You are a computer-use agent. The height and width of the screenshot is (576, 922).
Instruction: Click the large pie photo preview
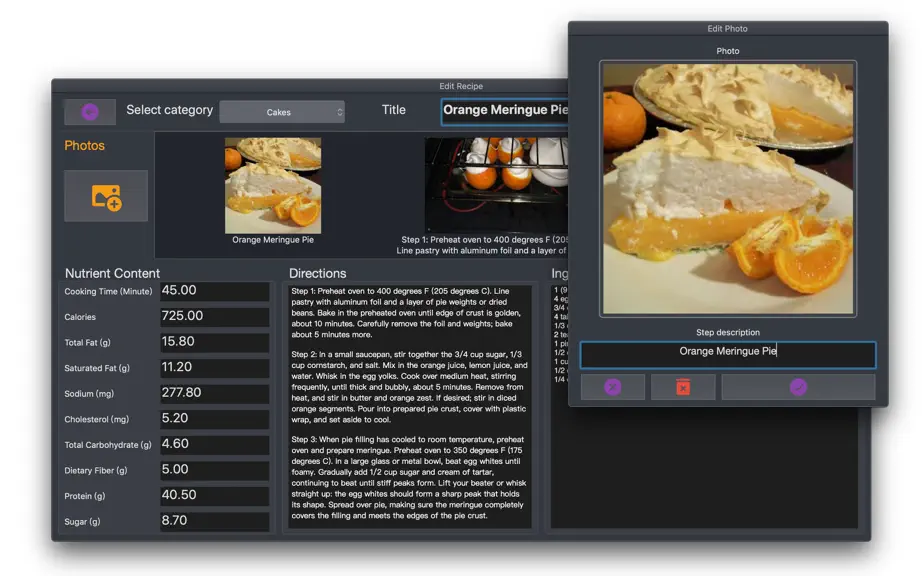(x=728, y=189)
